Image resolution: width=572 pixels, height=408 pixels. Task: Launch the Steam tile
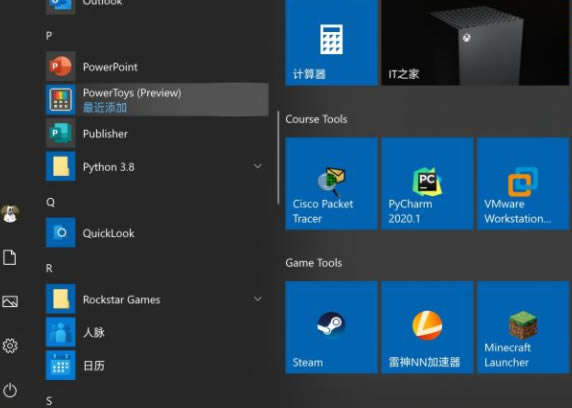click(331, 327)
